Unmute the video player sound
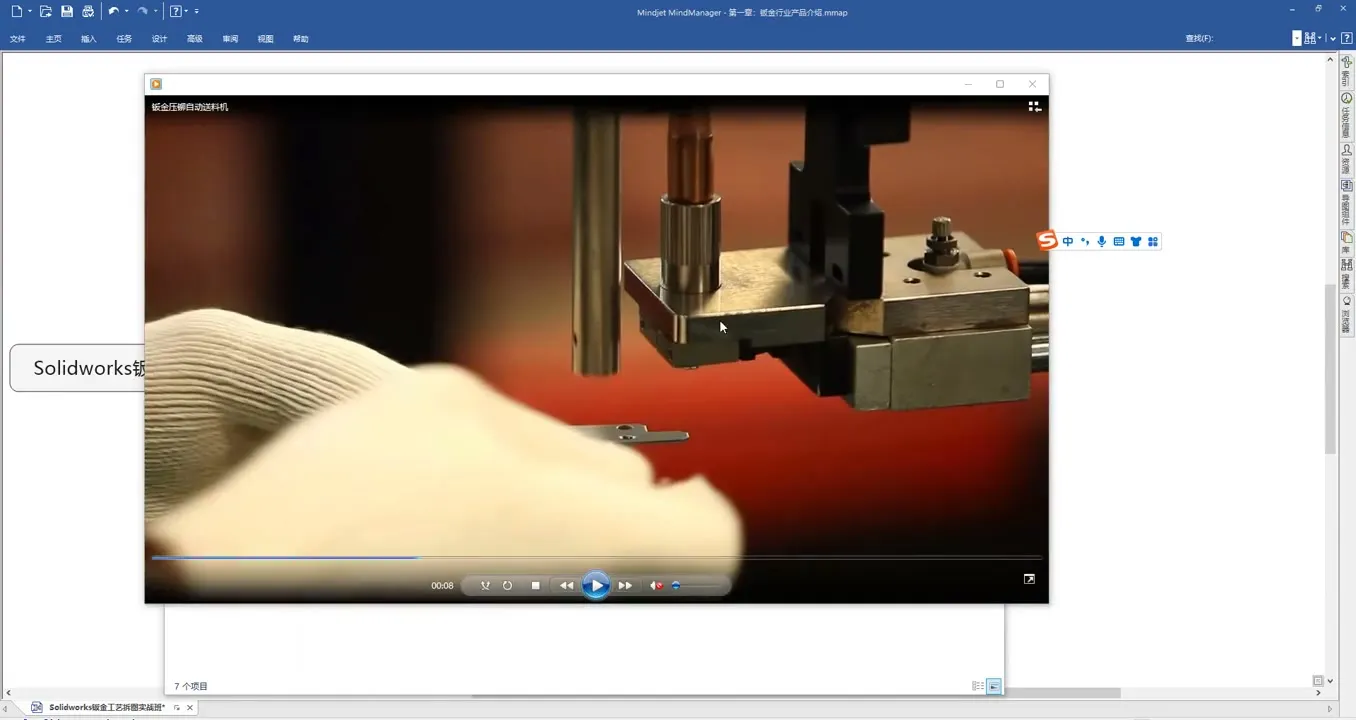1356x720 pixels. pos(656,586)
